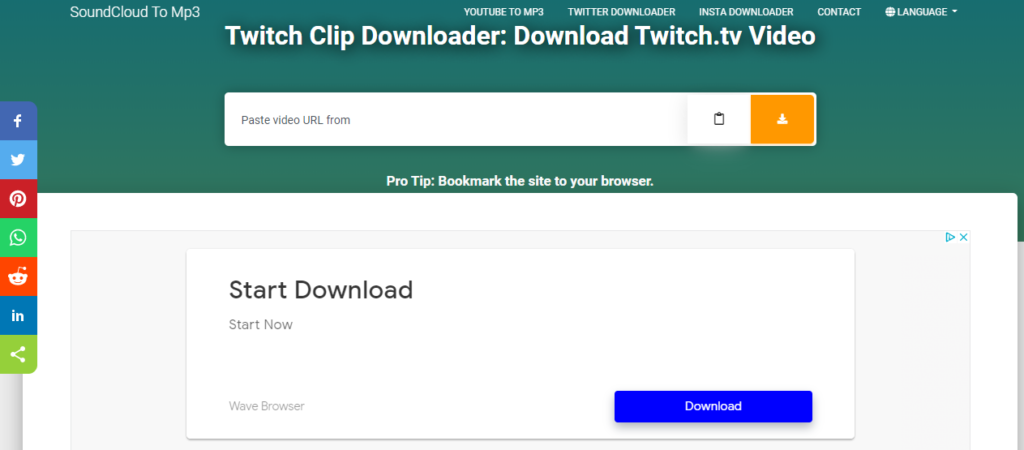Open the green general share icon
1024x450 pixels.
[18, 354]
